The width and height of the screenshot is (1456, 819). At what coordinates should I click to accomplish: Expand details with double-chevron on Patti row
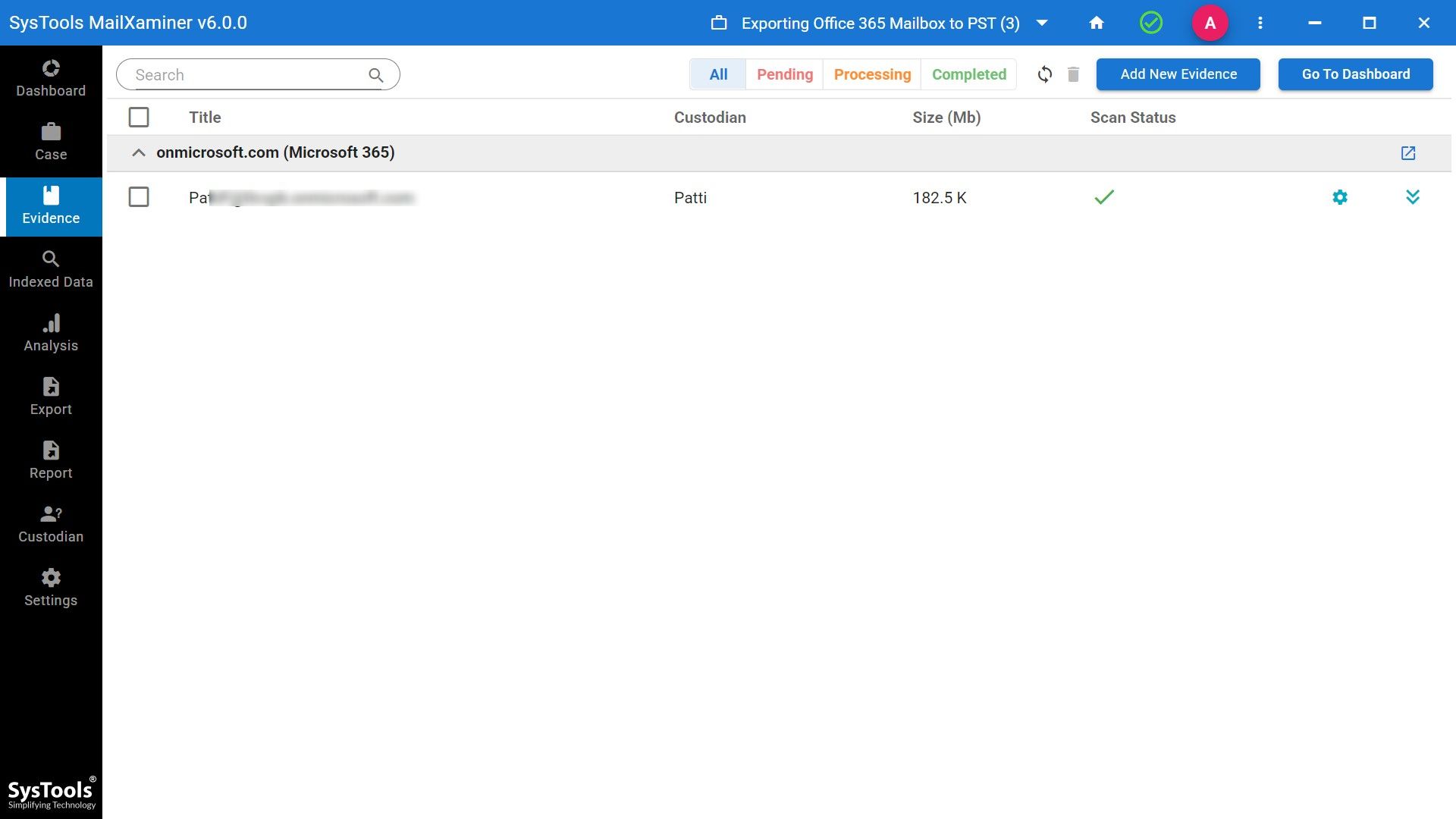click(1412, 197)
